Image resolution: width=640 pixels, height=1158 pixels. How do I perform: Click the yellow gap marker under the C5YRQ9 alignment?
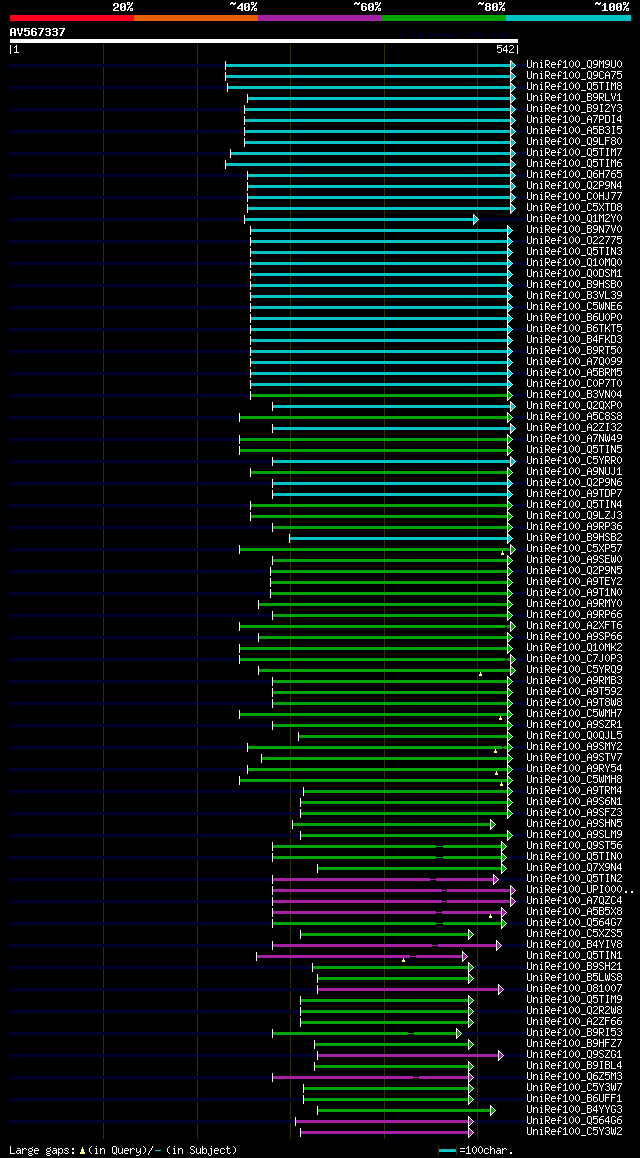(481, 674)
